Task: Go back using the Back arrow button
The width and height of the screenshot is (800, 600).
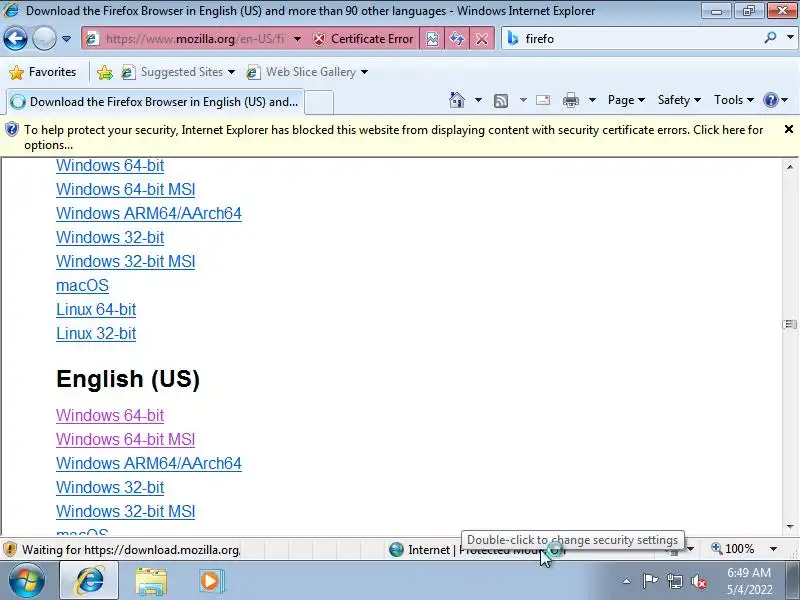Action: (15, 39)
